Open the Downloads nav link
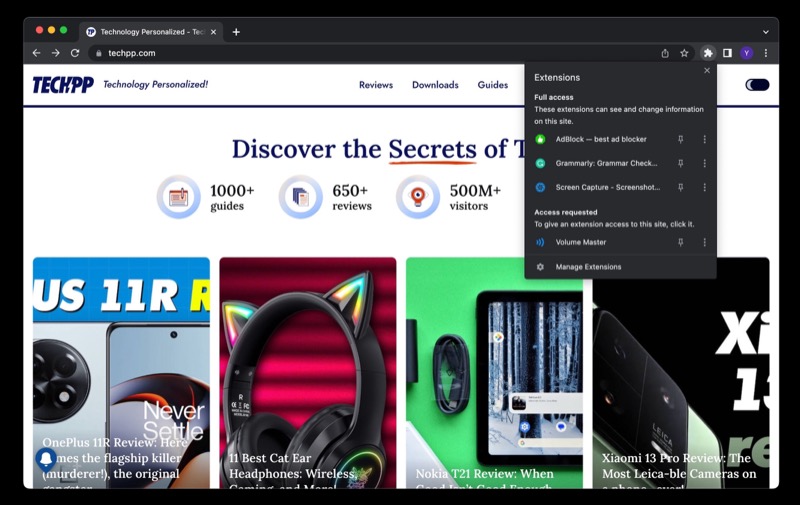800x505 pixels. 435,85
